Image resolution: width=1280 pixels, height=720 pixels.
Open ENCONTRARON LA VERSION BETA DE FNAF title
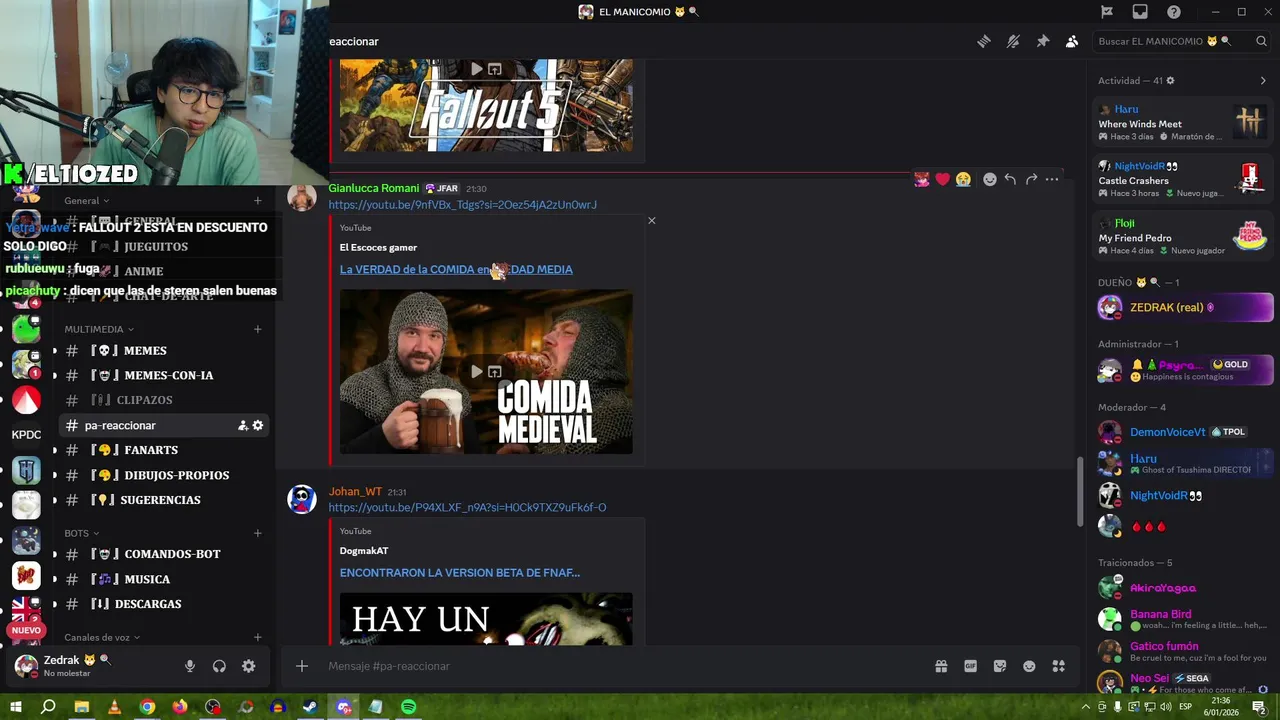[460, 573]
